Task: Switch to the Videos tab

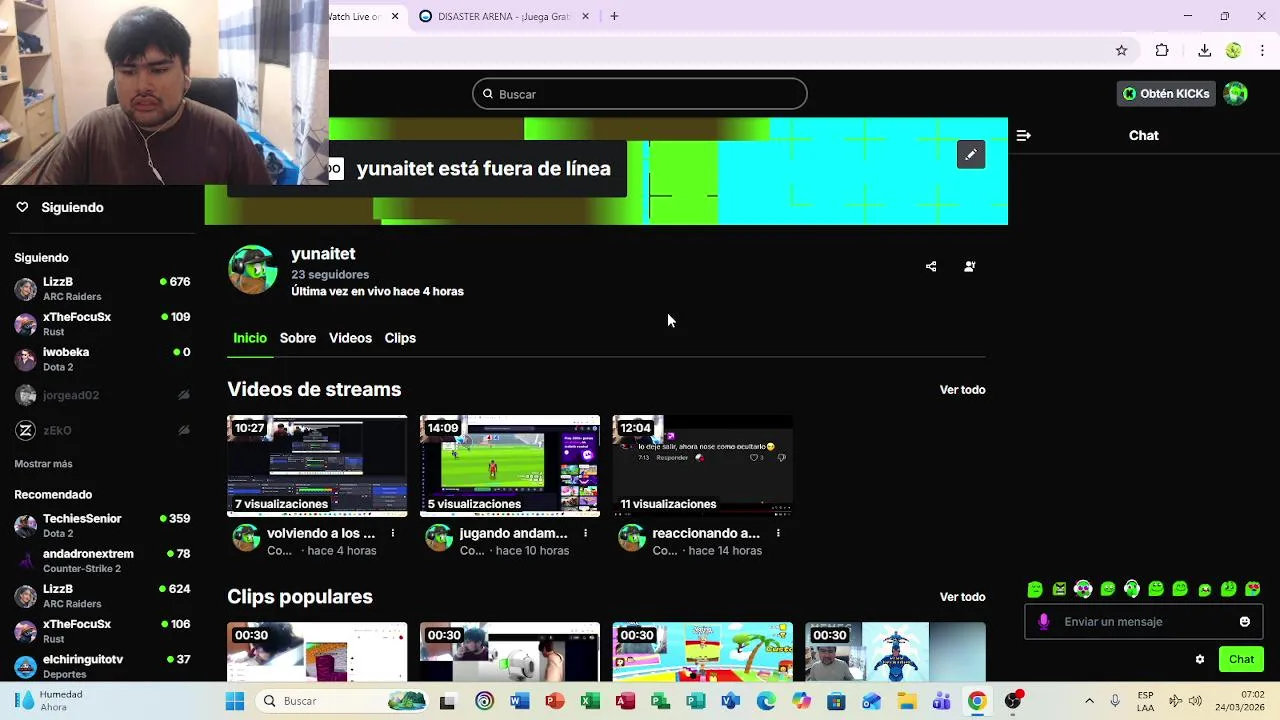Action: coord(350,338)
